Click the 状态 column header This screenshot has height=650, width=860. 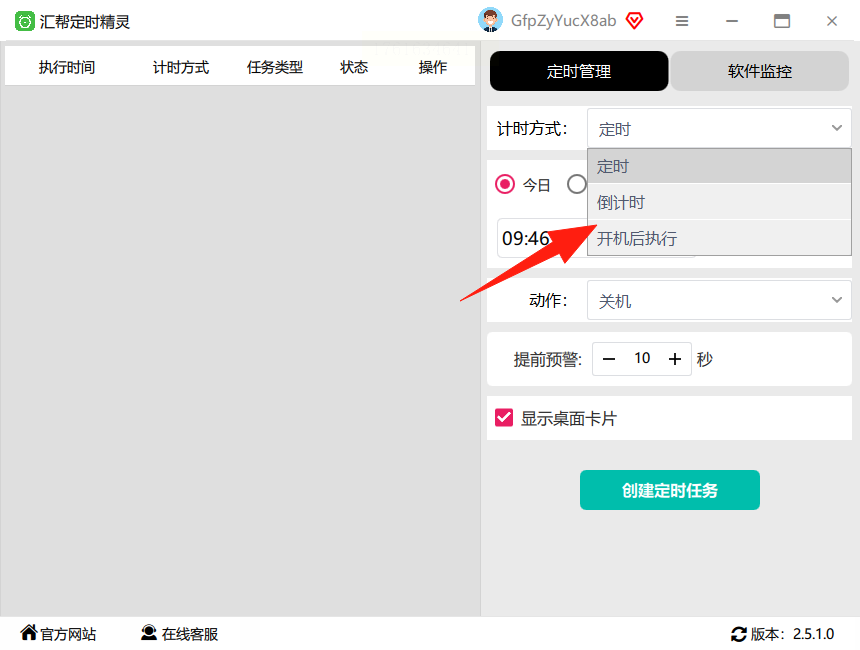click(x=354, y=67)
